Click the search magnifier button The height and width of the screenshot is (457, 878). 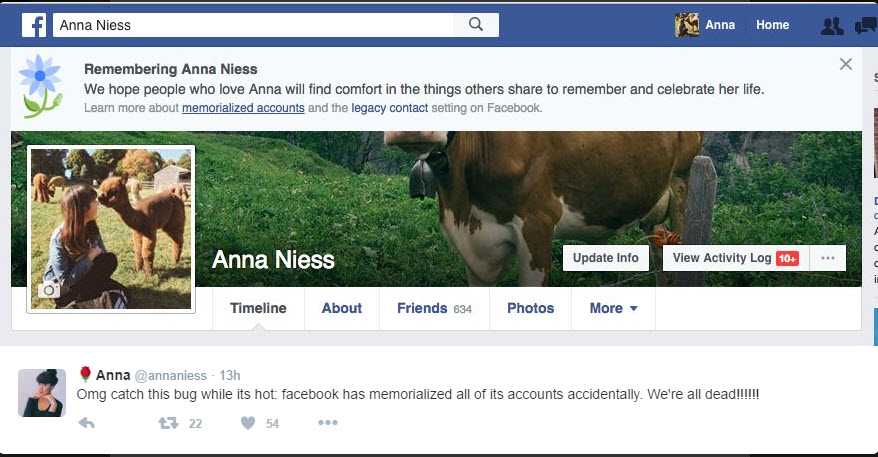476,25
